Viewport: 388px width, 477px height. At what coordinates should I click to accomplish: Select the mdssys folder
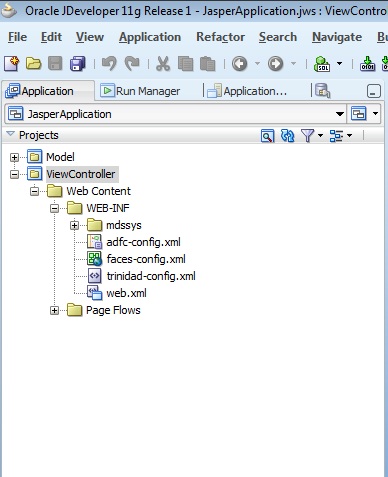[124, 226]
